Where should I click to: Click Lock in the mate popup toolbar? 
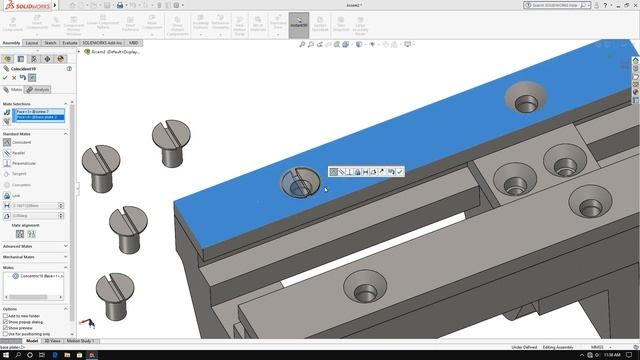click(358, 172)
